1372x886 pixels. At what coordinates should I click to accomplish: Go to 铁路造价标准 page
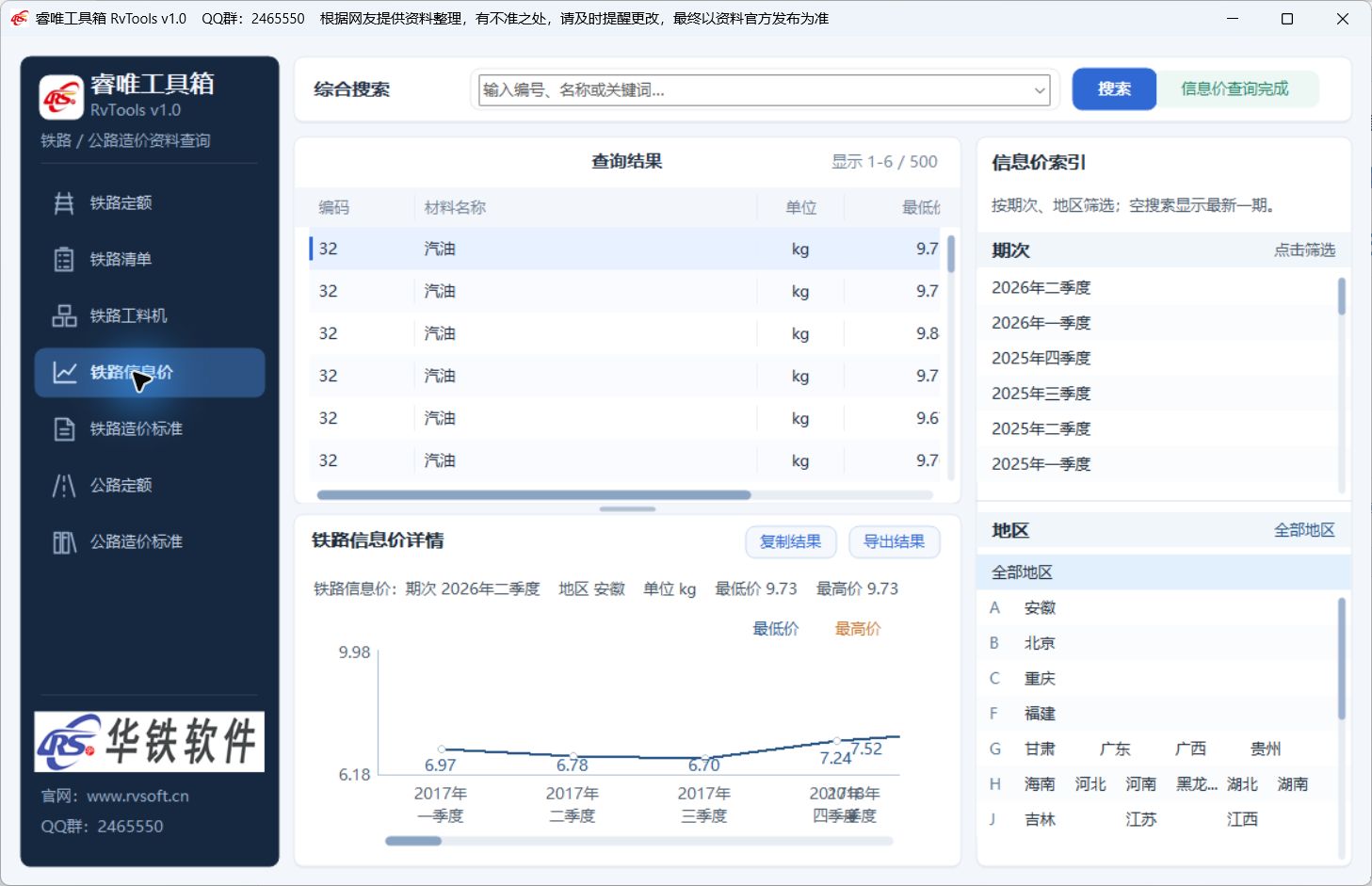(x=150, y=428)
